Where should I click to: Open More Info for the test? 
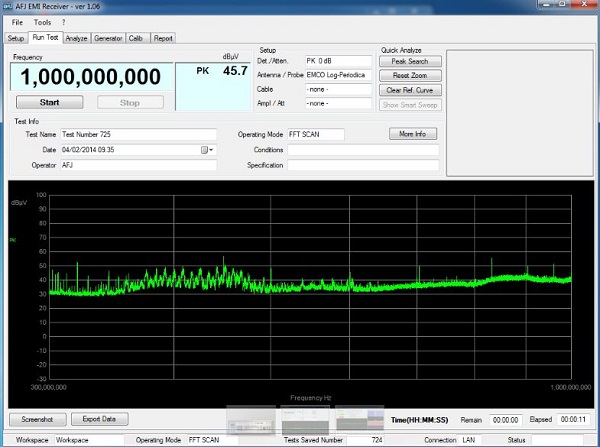click(x=412, y=134)
